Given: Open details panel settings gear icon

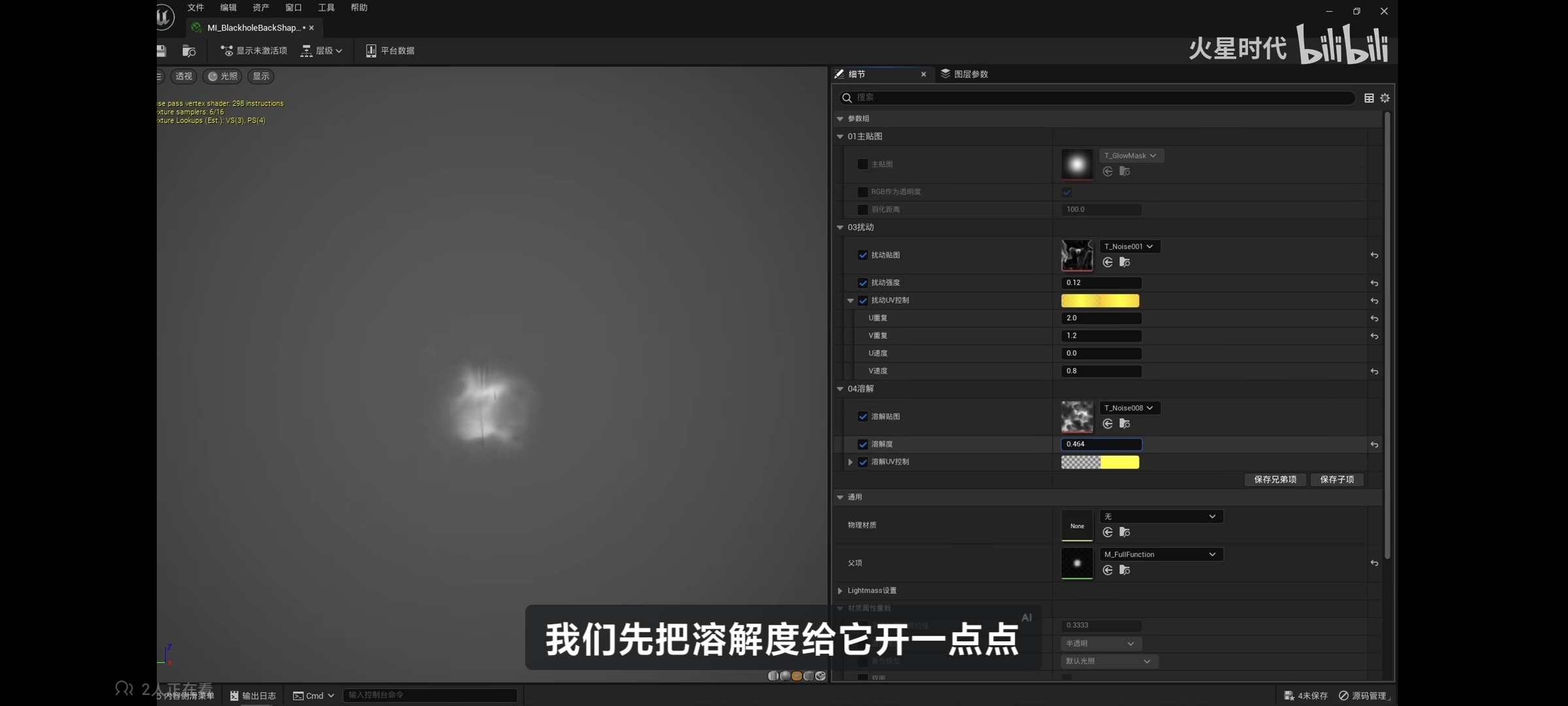Looking at the screenshot, I should 1385,97.
